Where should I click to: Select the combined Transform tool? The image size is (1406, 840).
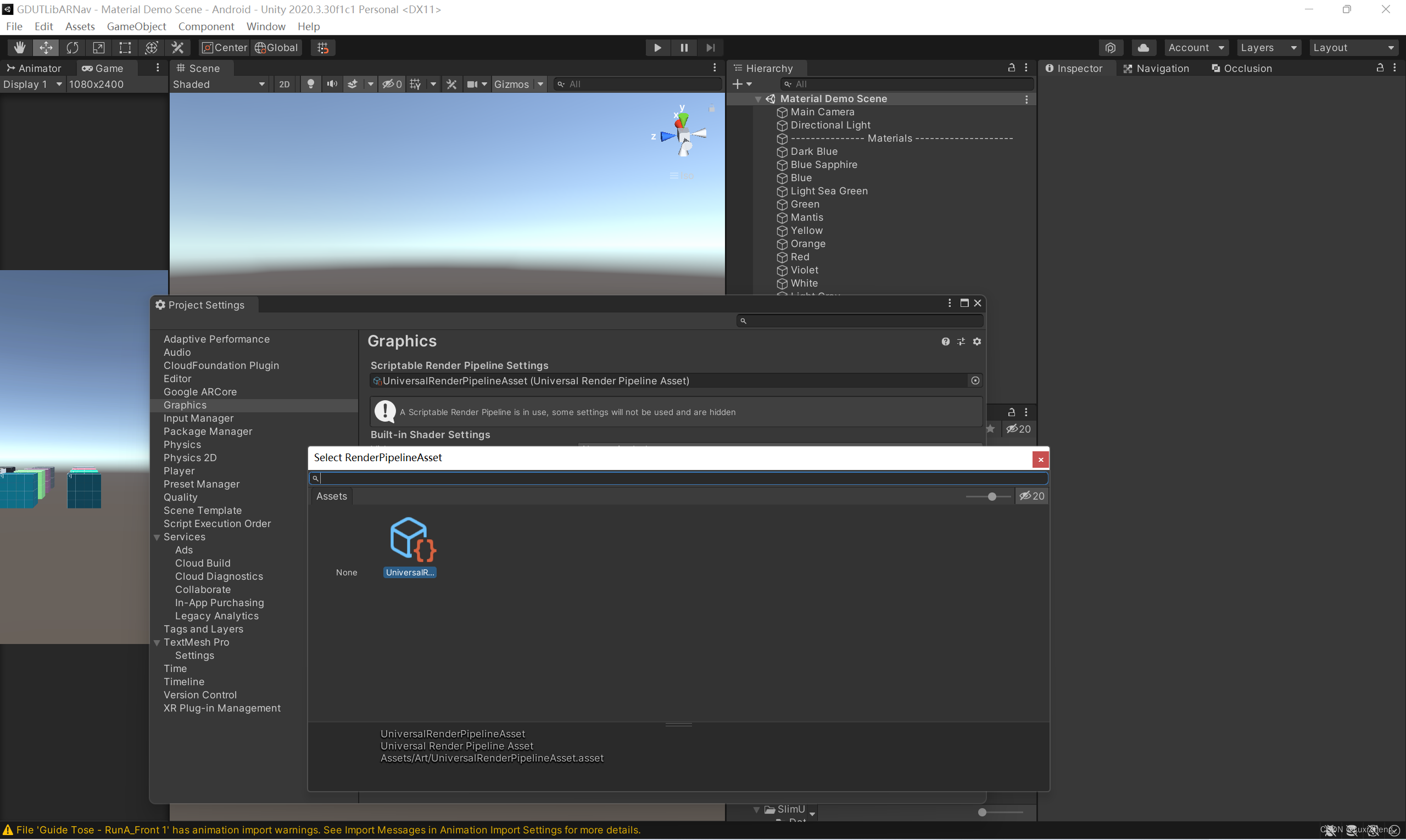[151, 48]
